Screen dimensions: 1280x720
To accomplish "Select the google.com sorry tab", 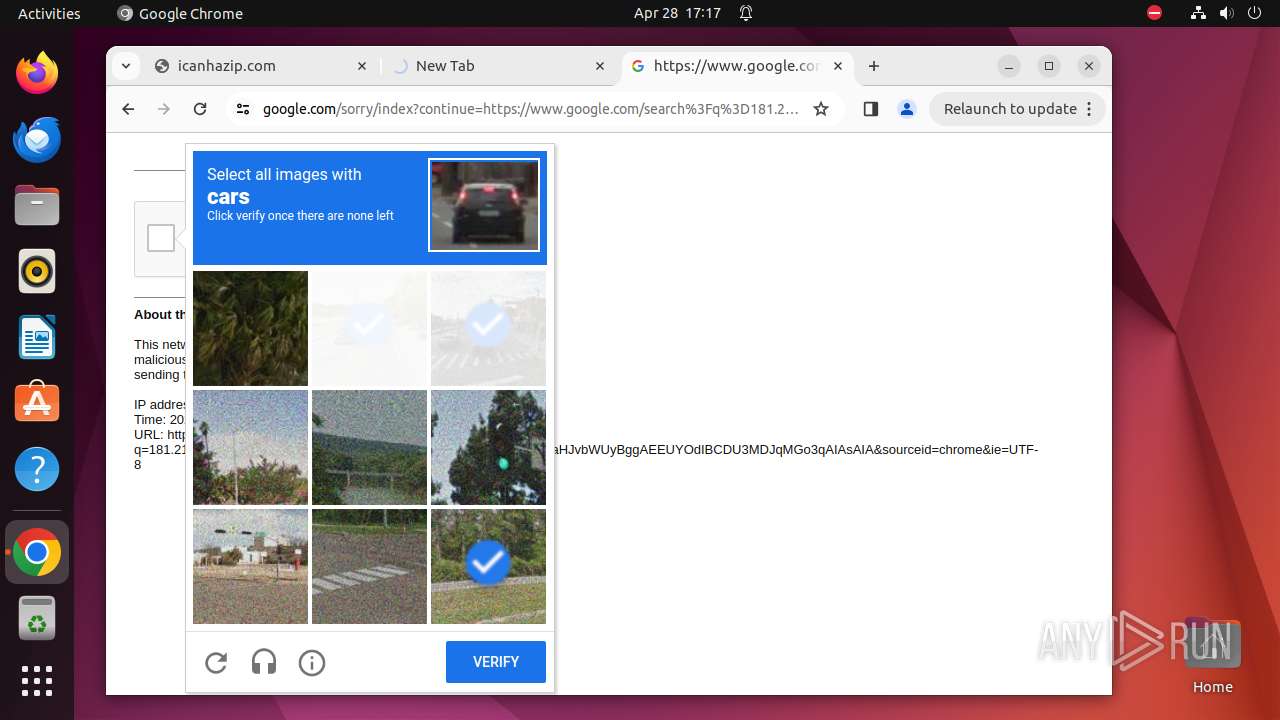I will pyautogui.click(x=736, y=66).
